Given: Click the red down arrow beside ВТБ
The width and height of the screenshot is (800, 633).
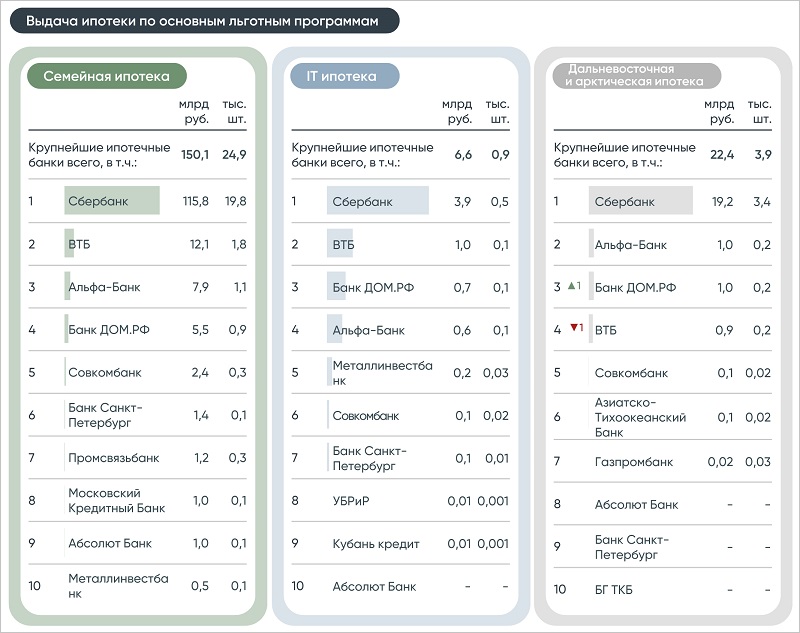Looking at the screenshot, I should [x=574, y=327].
